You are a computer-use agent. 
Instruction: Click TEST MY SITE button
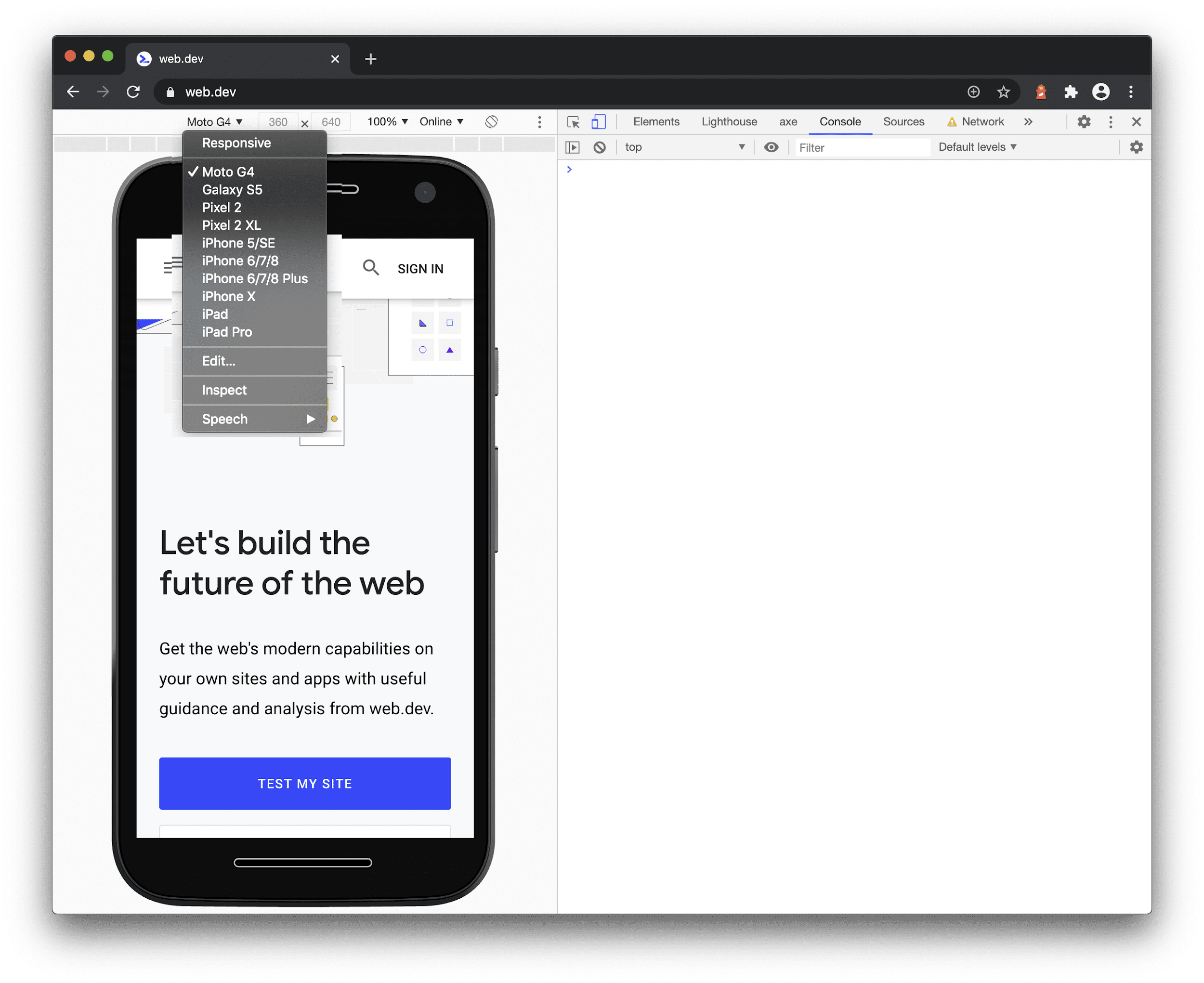point(304,783)
